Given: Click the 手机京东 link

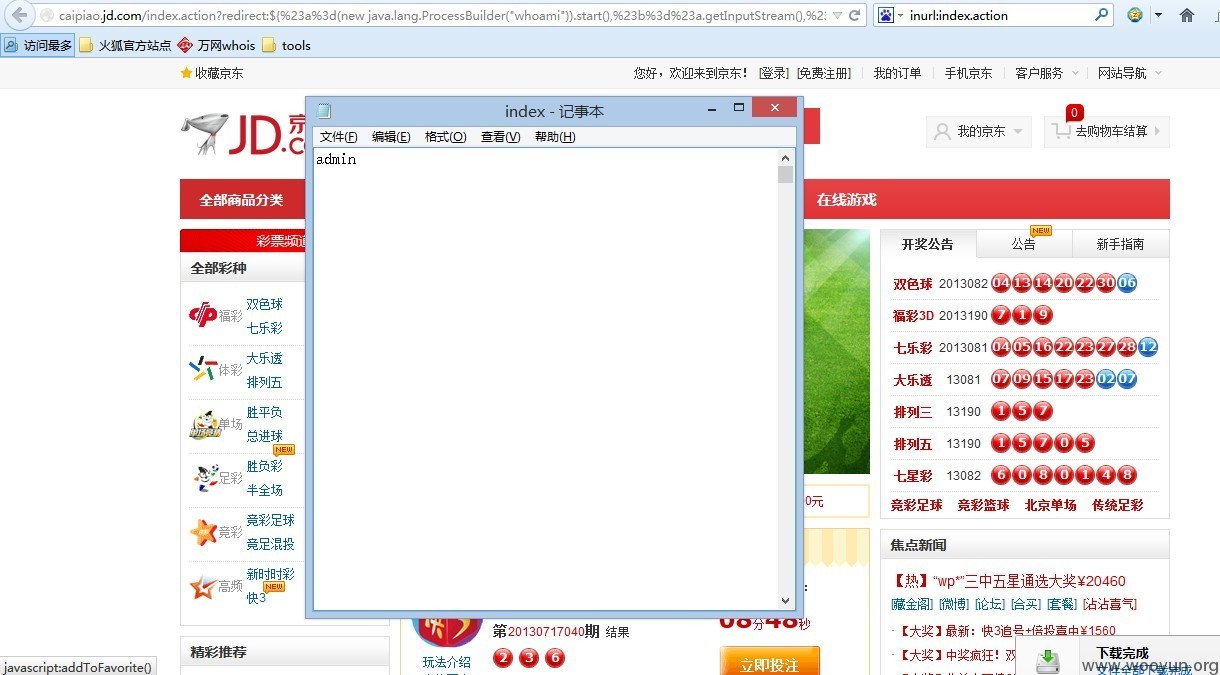Looking at the screenshot, I should pyautogui.click(x=968, y=73).
